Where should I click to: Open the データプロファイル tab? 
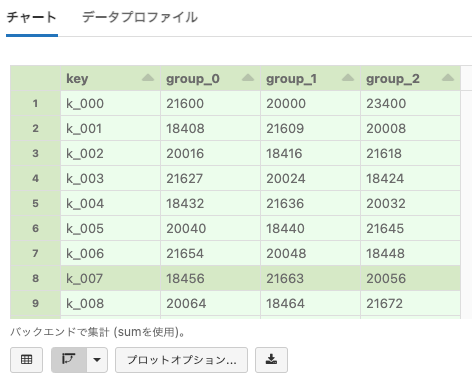140,17
